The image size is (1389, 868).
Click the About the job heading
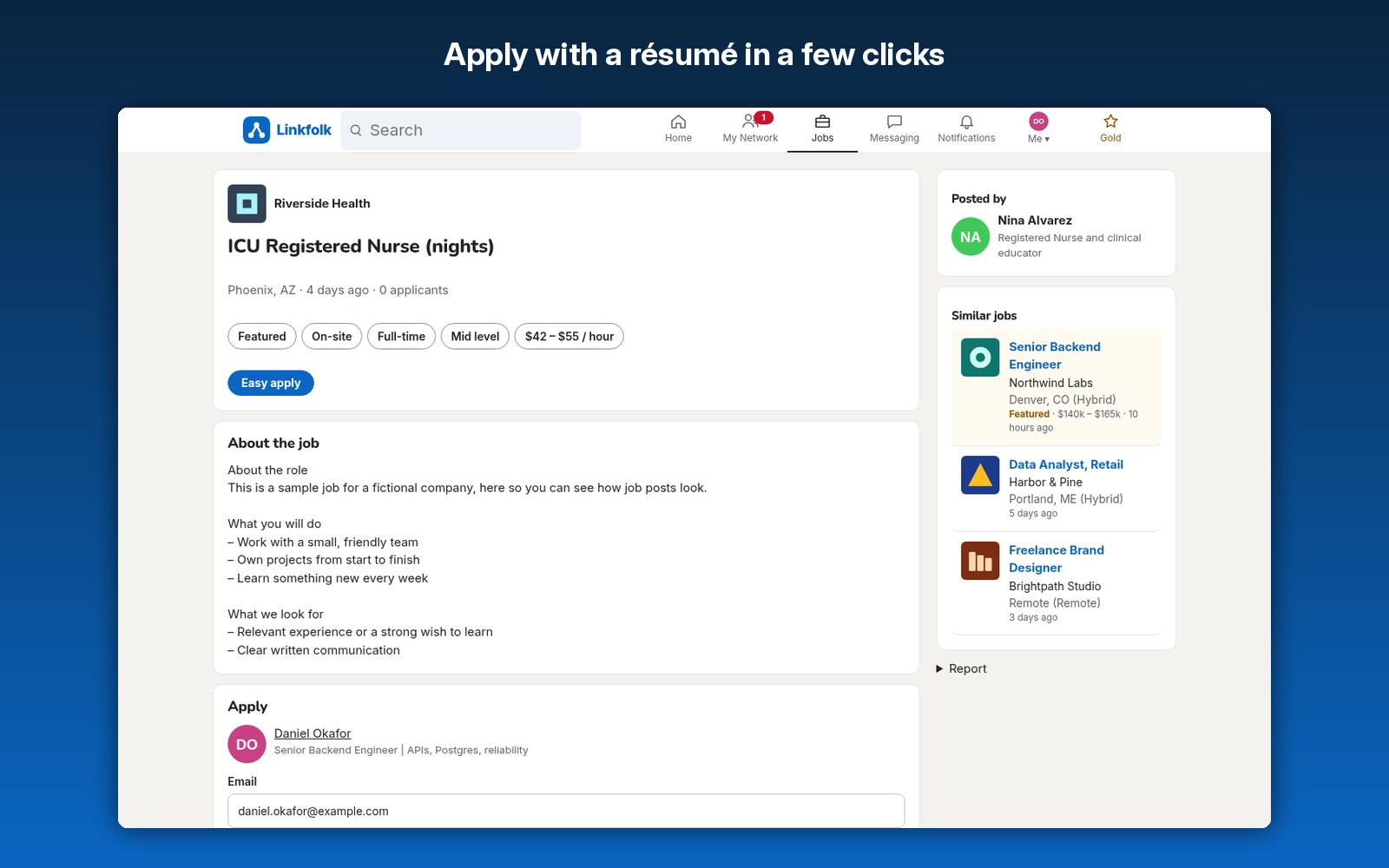(x=273, y=443)
